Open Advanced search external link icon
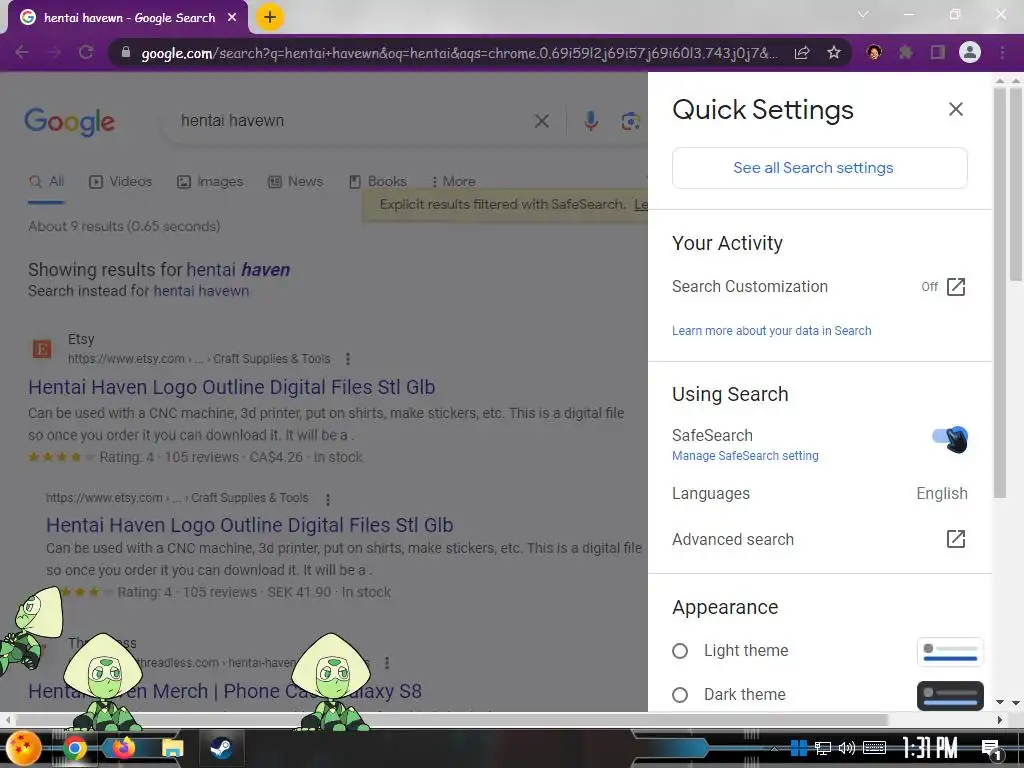1024x768 pixels. pyautogui.click(x=955, y=539)
